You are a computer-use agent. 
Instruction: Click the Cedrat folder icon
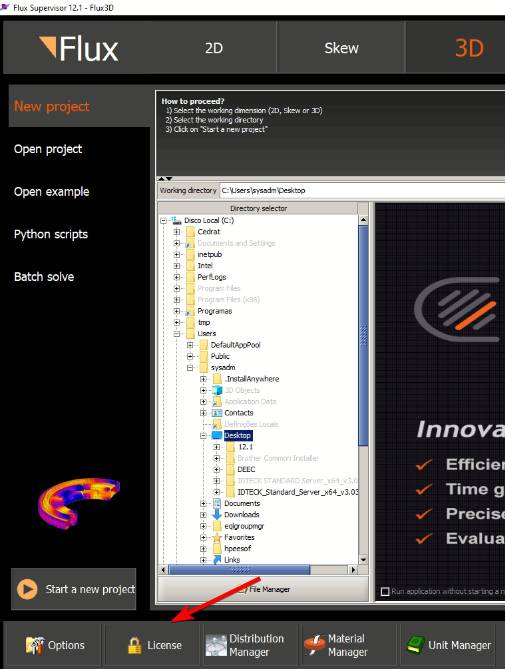coord(190,232)
